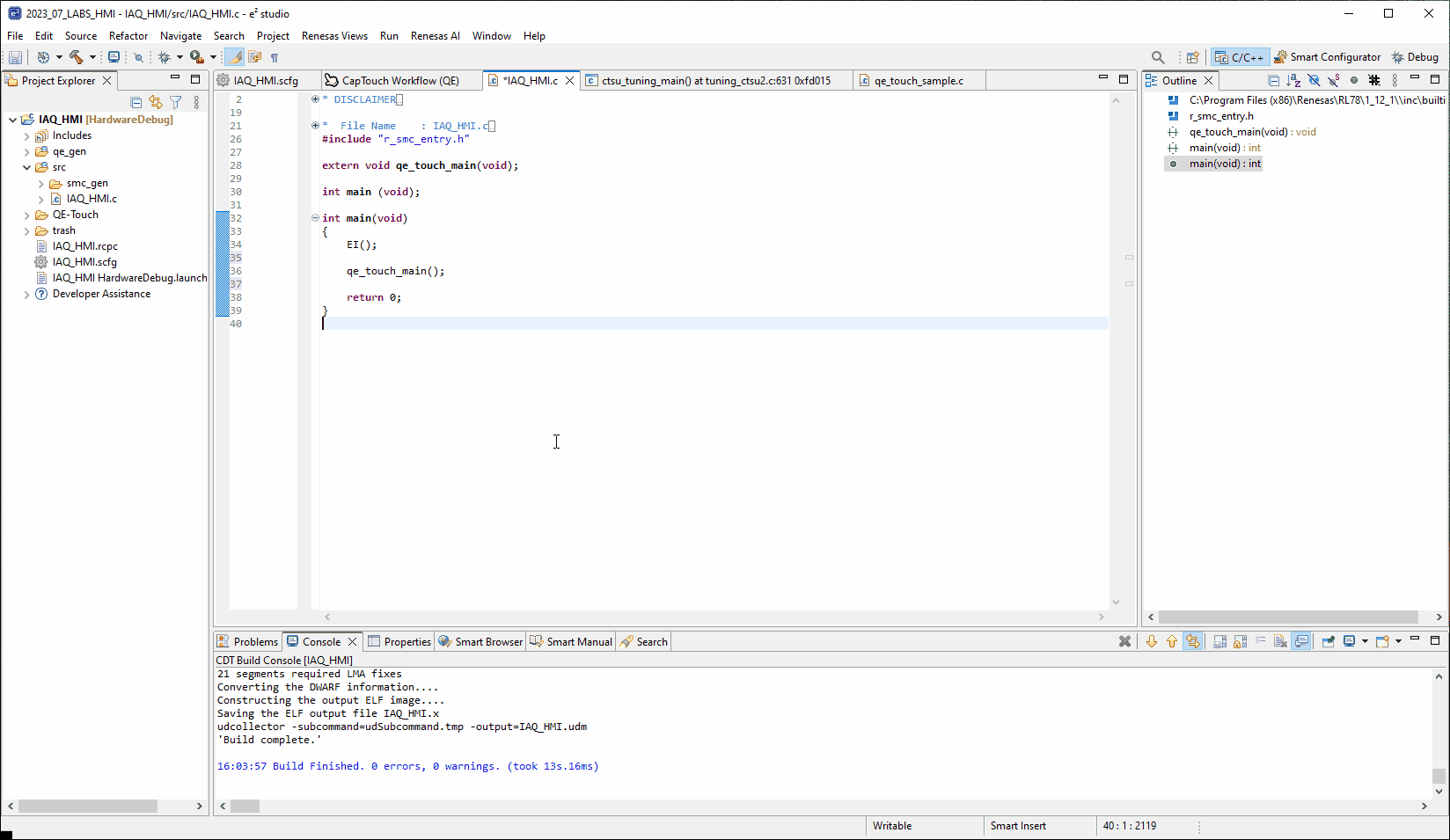Click the bug Debug launch icon

pyautogui.click(x=164, y=57)
